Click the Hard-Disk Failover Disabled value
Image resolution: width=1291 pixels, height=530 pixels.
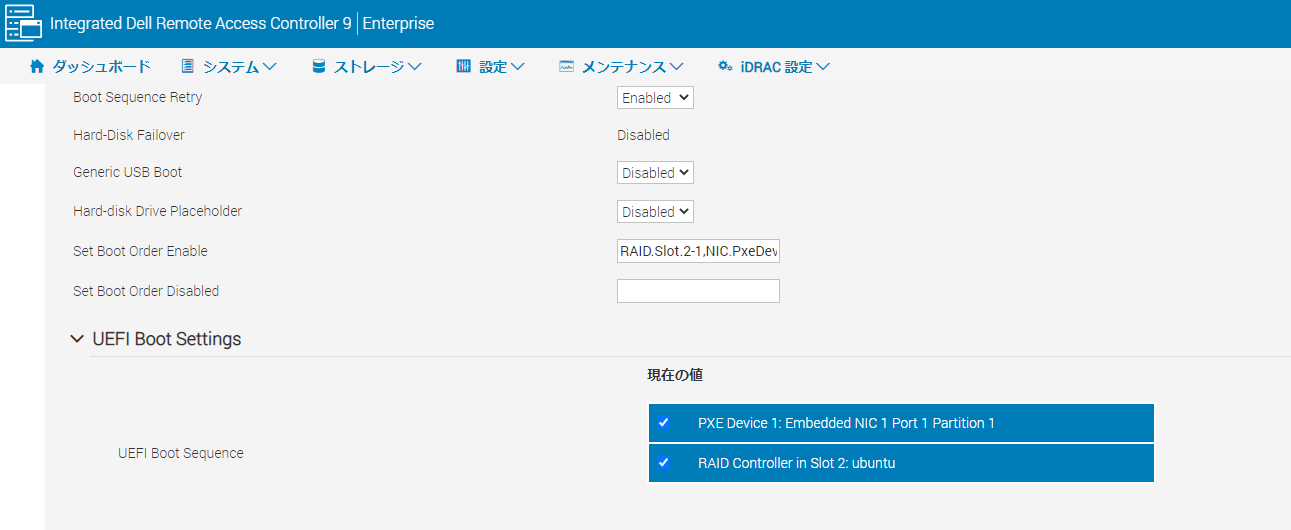point(643,135)
